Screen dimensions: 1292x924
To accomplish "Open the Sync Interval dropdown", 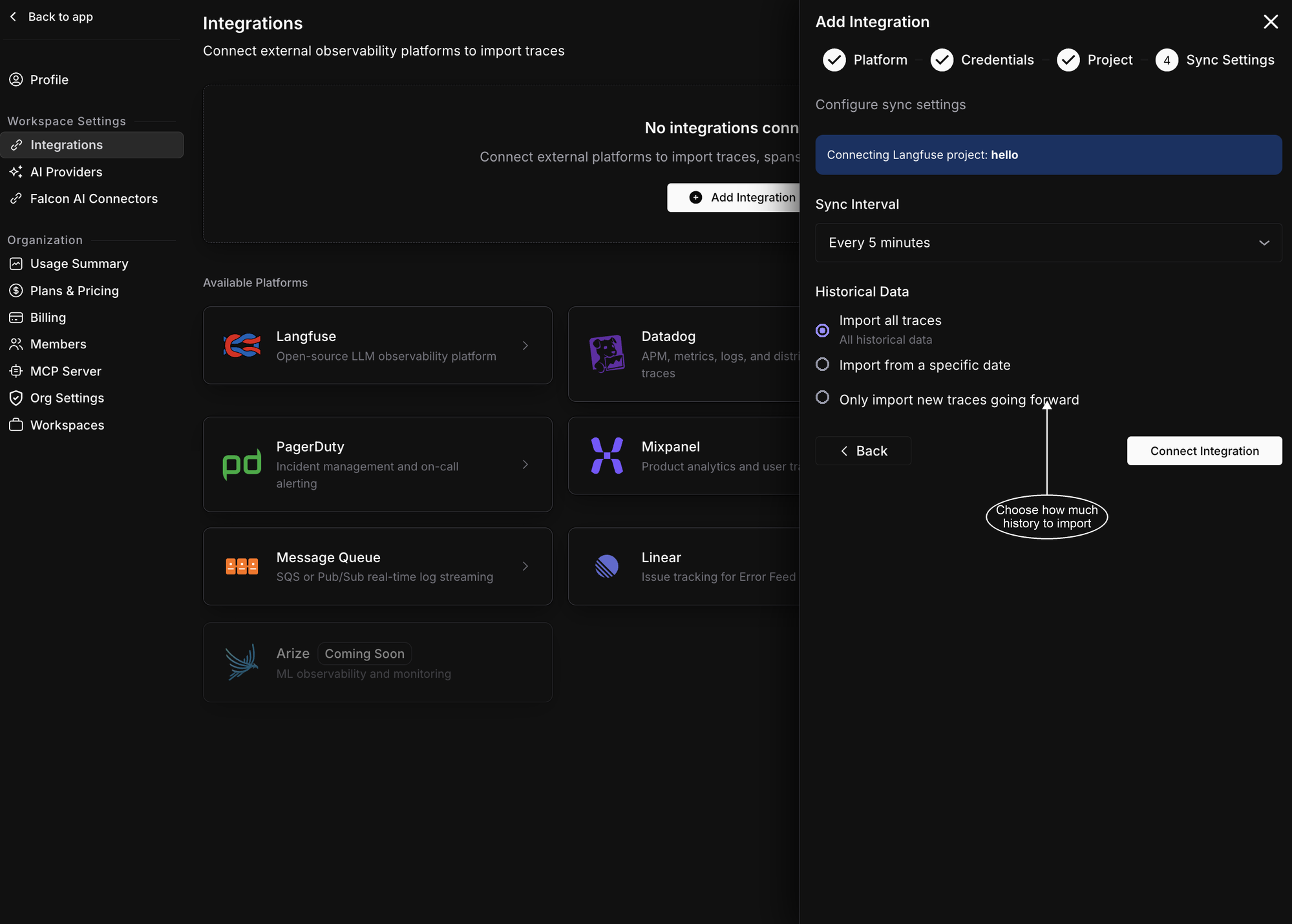I will pos(1048,243).
